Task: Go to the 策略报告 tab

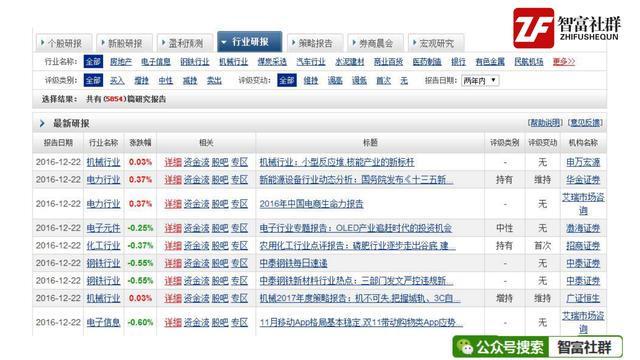Action: (x=315, y=43)
